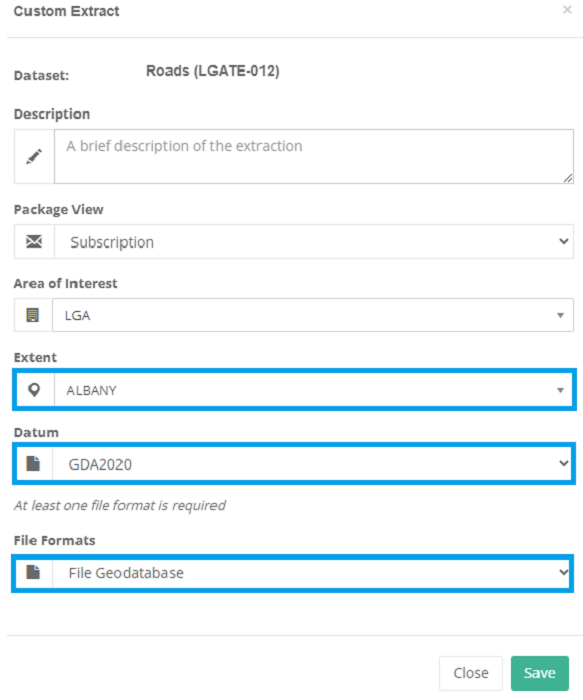
Task: Click the document icon beside Datum
Action: pos(33,464)
